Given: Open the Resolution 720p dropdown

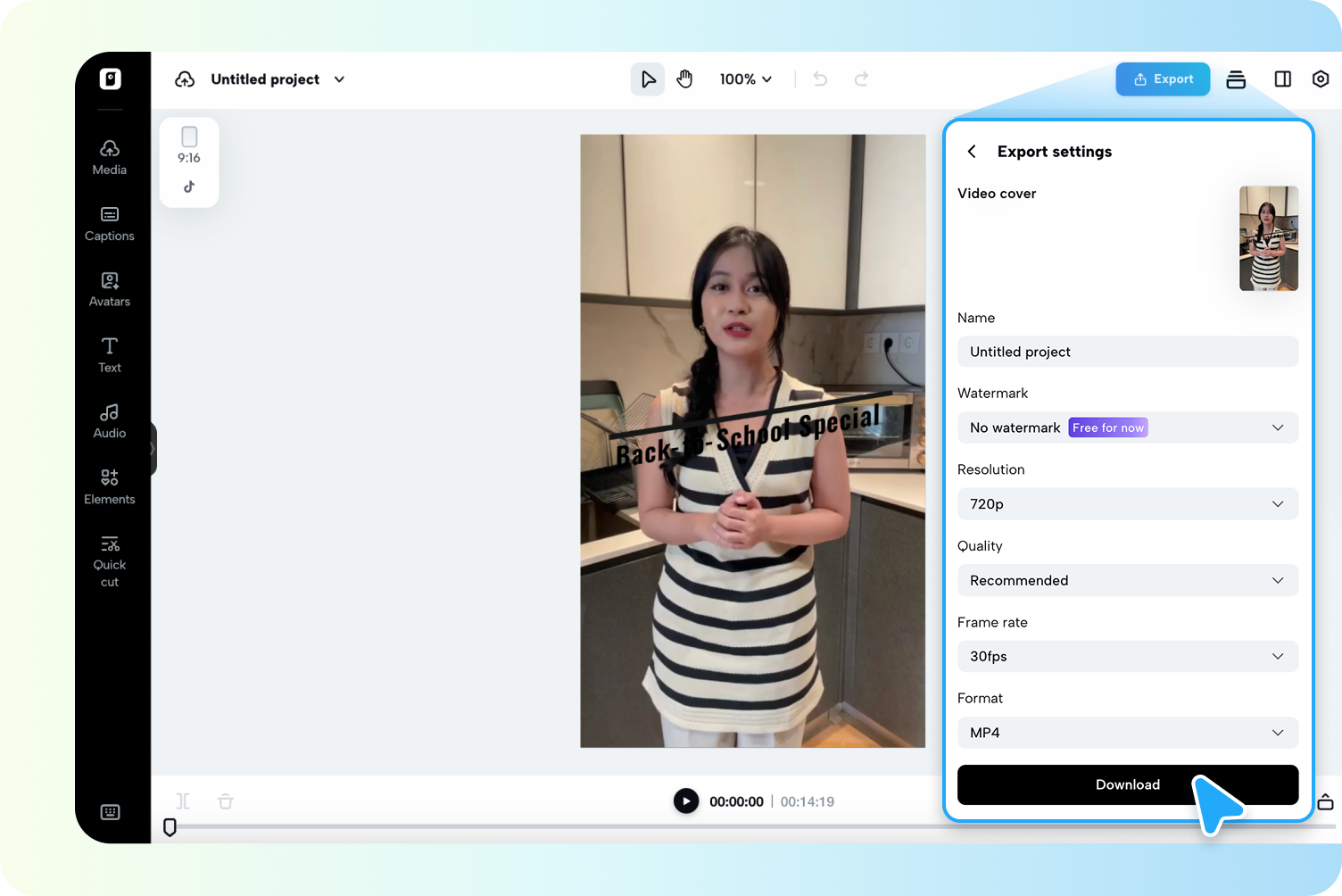Looking at the screenshot, I should [x=1128, y=504].
